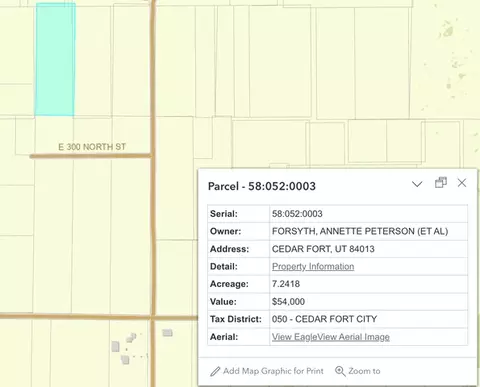This screenshot has height=387, width=480.
Task: Click the building footprint east of the road
Action: [167, 333]
